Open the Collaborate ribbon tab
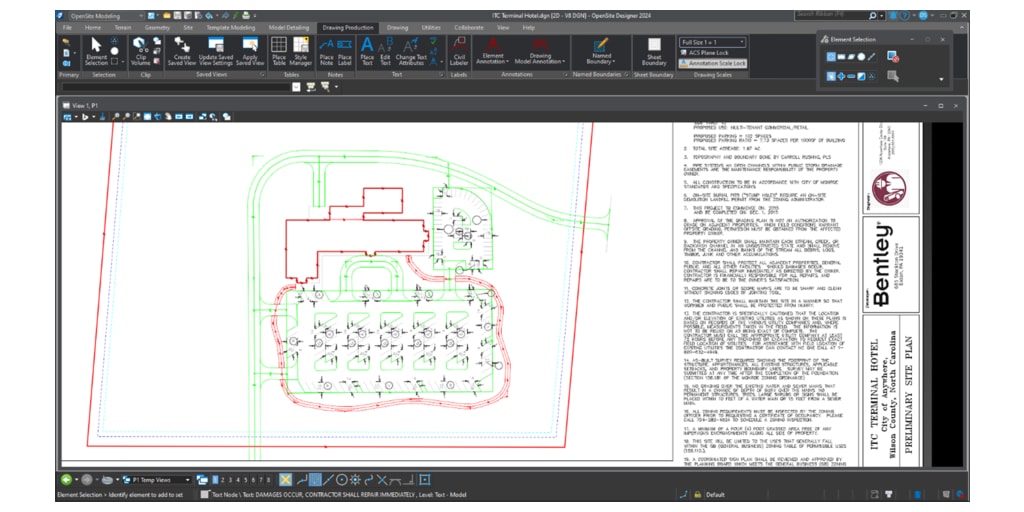 point(467,28)
